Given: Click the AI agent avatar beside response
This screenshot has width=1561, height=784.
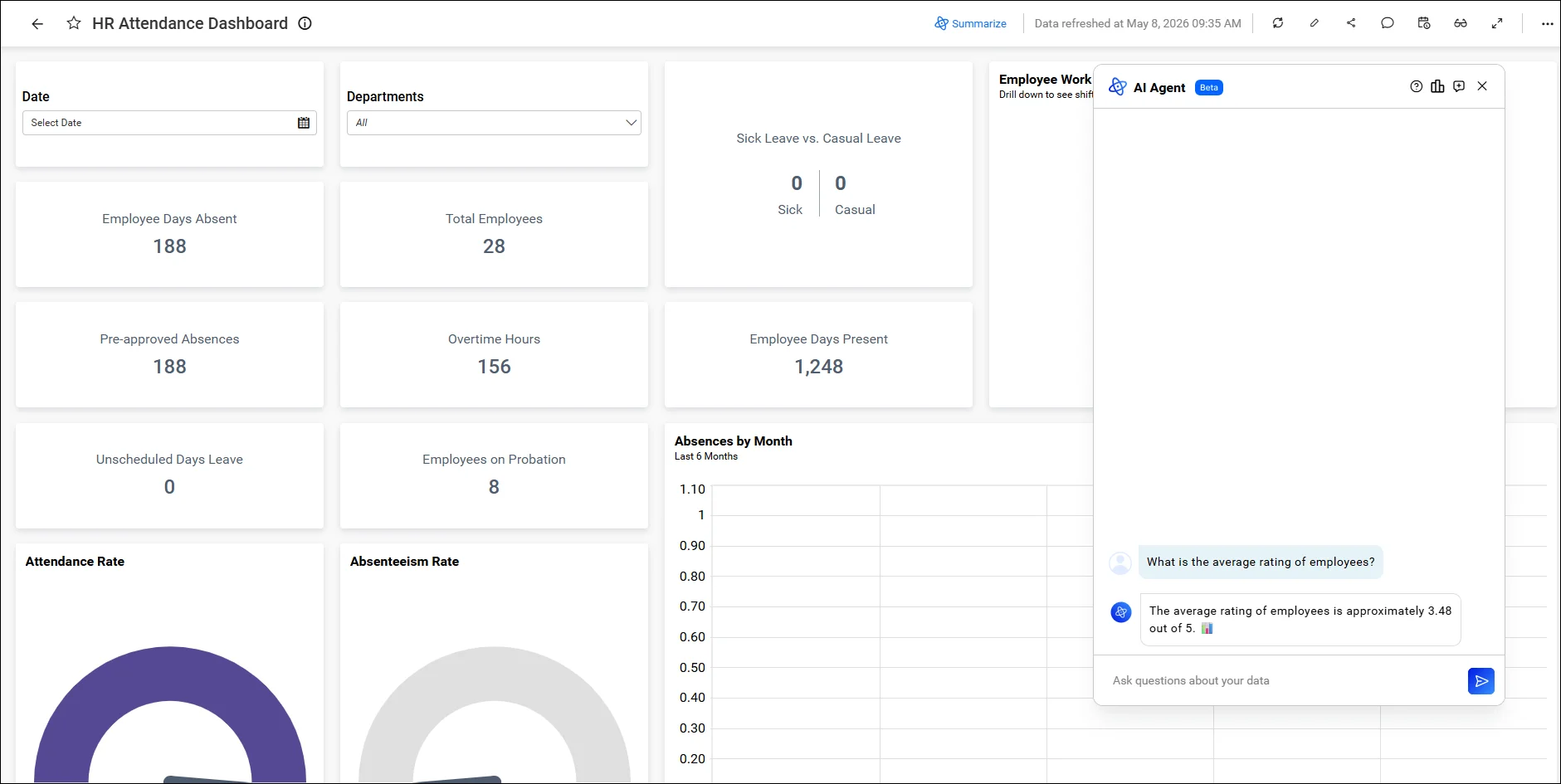Looking at the screenshot, I should click(x=1121, y=612).
